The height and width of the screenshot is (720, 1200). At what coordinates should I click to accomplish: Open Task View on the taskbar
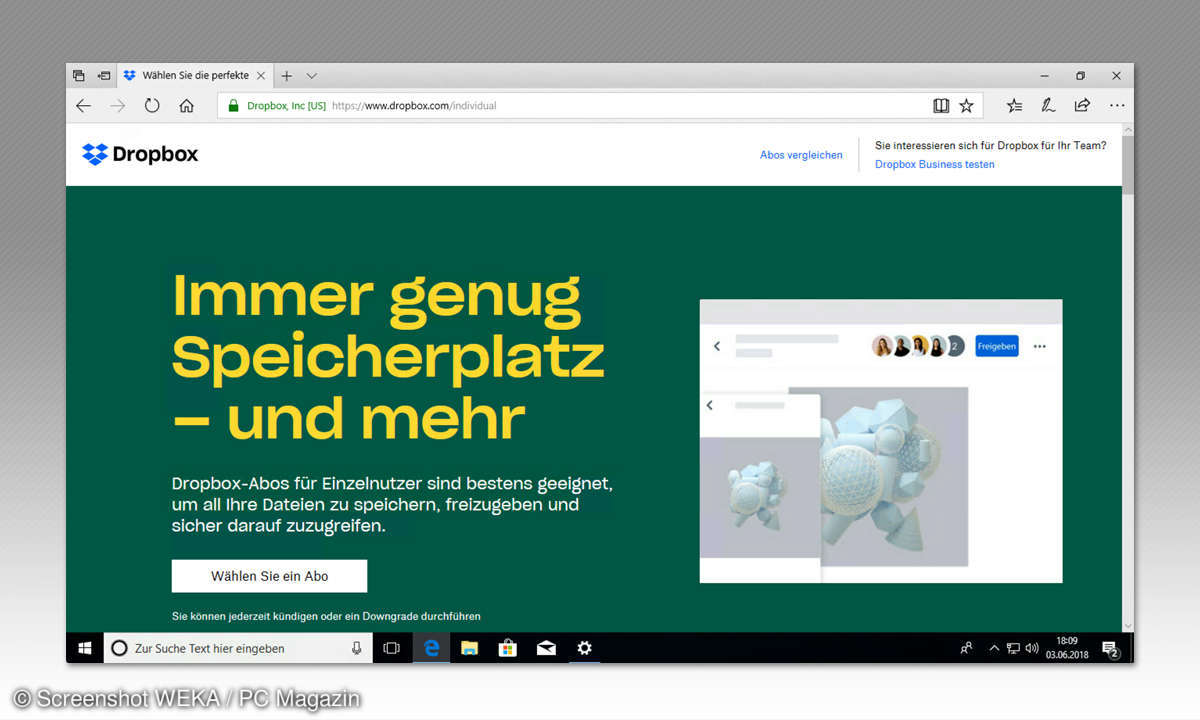(392, 648)
